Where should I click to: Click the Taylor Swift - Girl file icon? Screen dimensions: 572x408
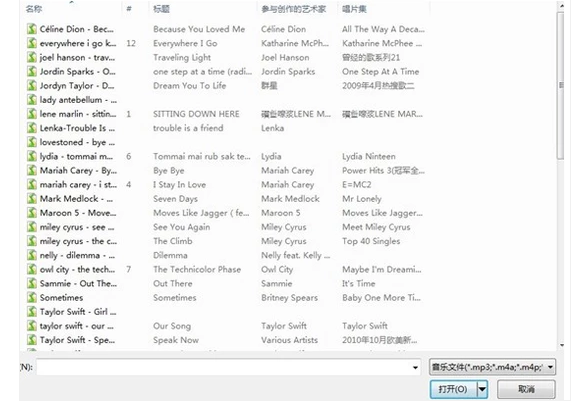tap(32, 312)
